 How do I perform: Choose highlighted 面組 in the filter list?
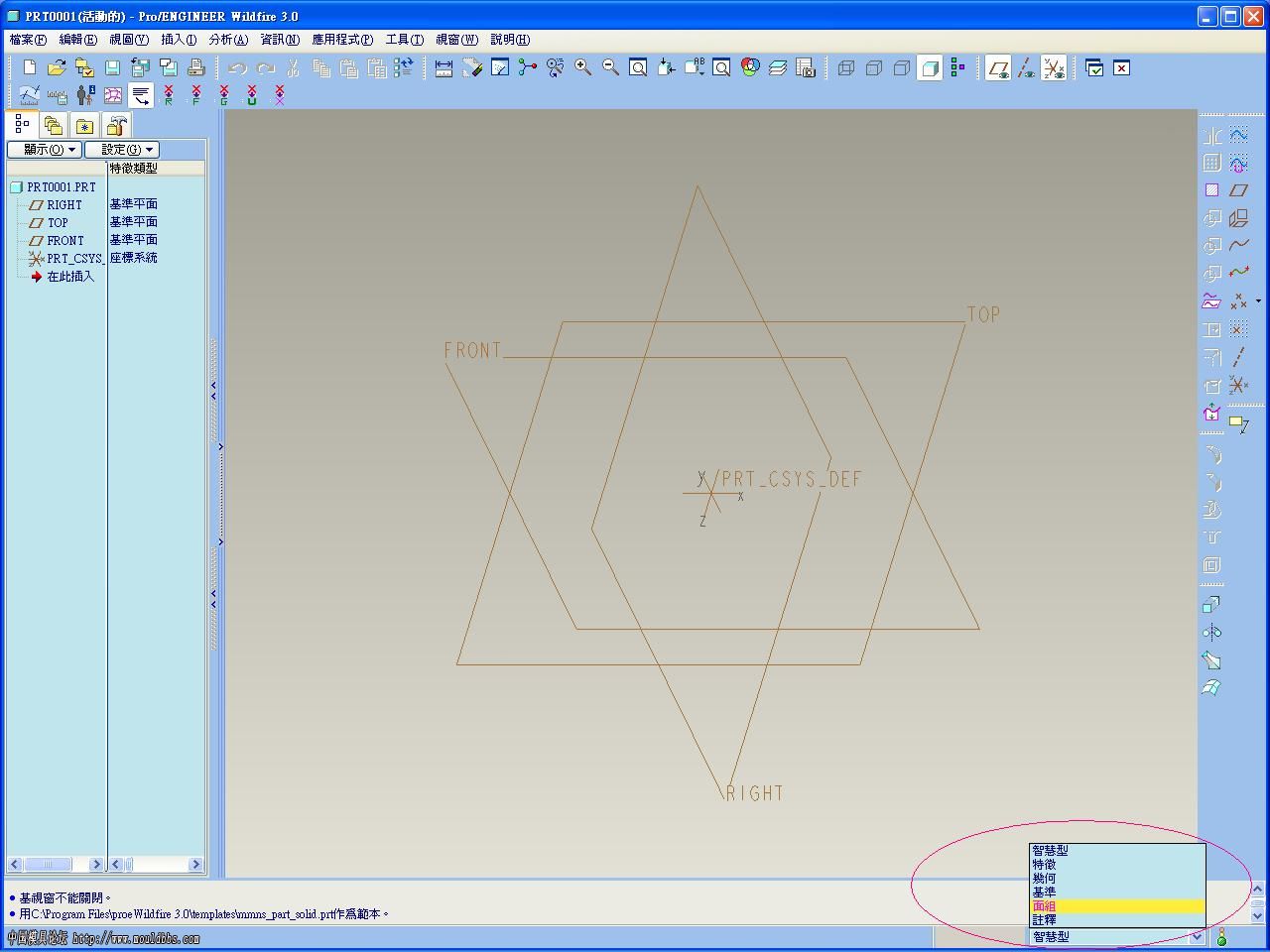(1117, 906)
